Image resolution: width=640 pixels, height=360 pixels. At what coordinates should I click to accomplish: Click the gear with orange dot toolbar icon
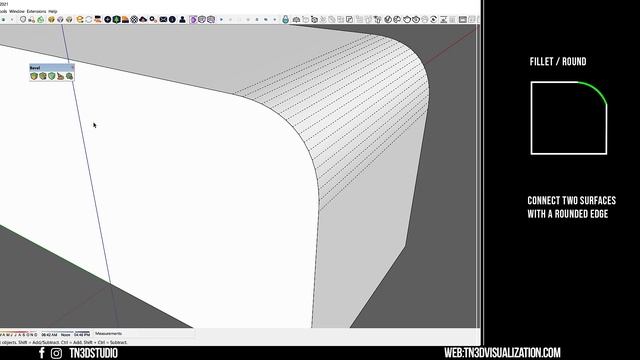pos(153,19)
